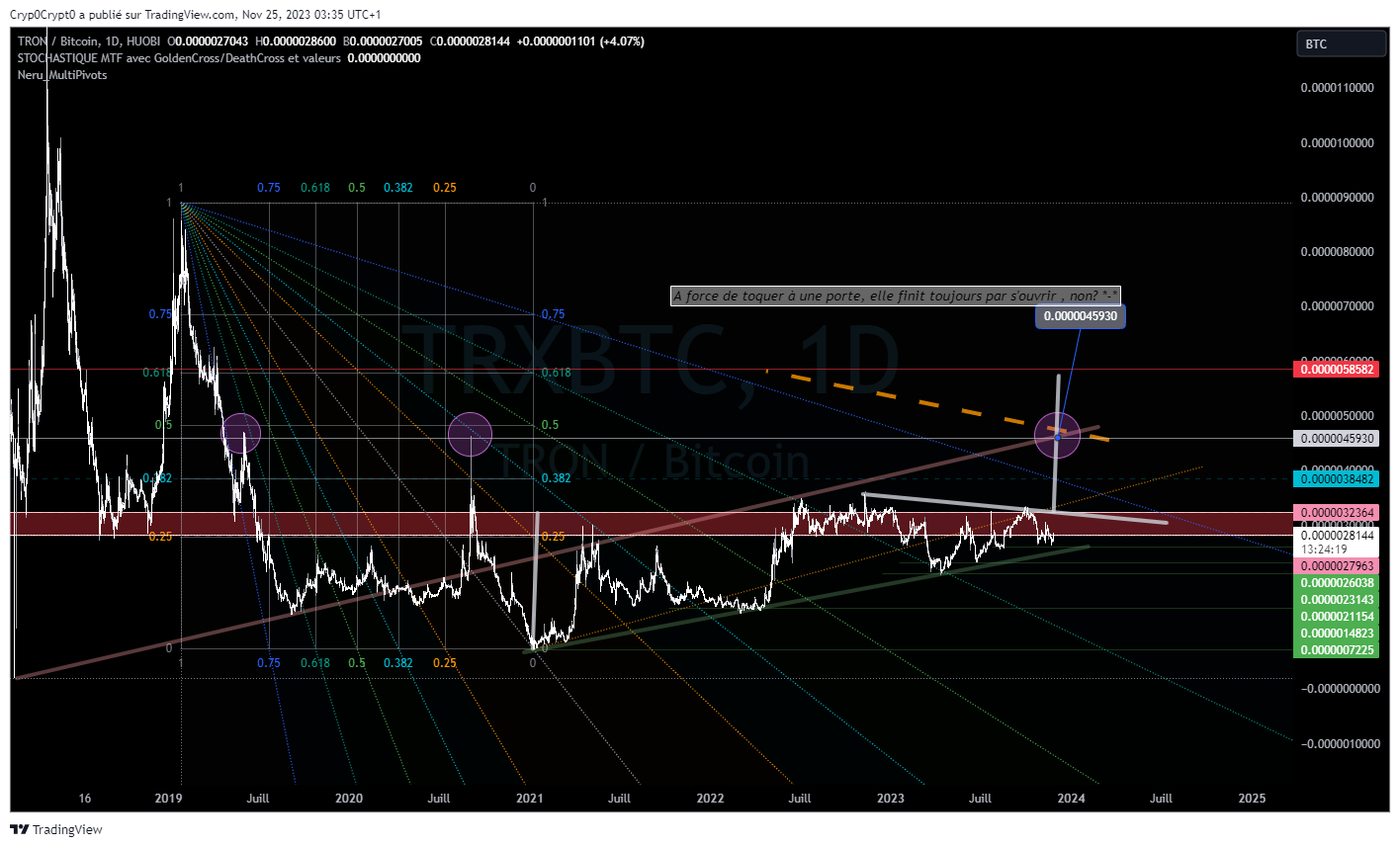Click the top green 0.618 Fibonacci label

[315, 188]
